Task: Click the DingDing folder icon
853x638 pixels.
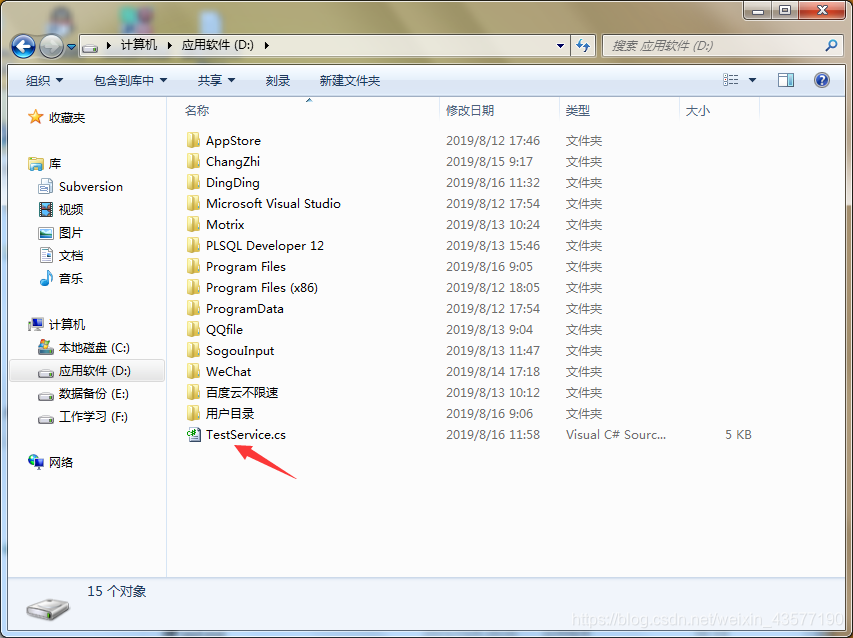Action: click(193, 182)
